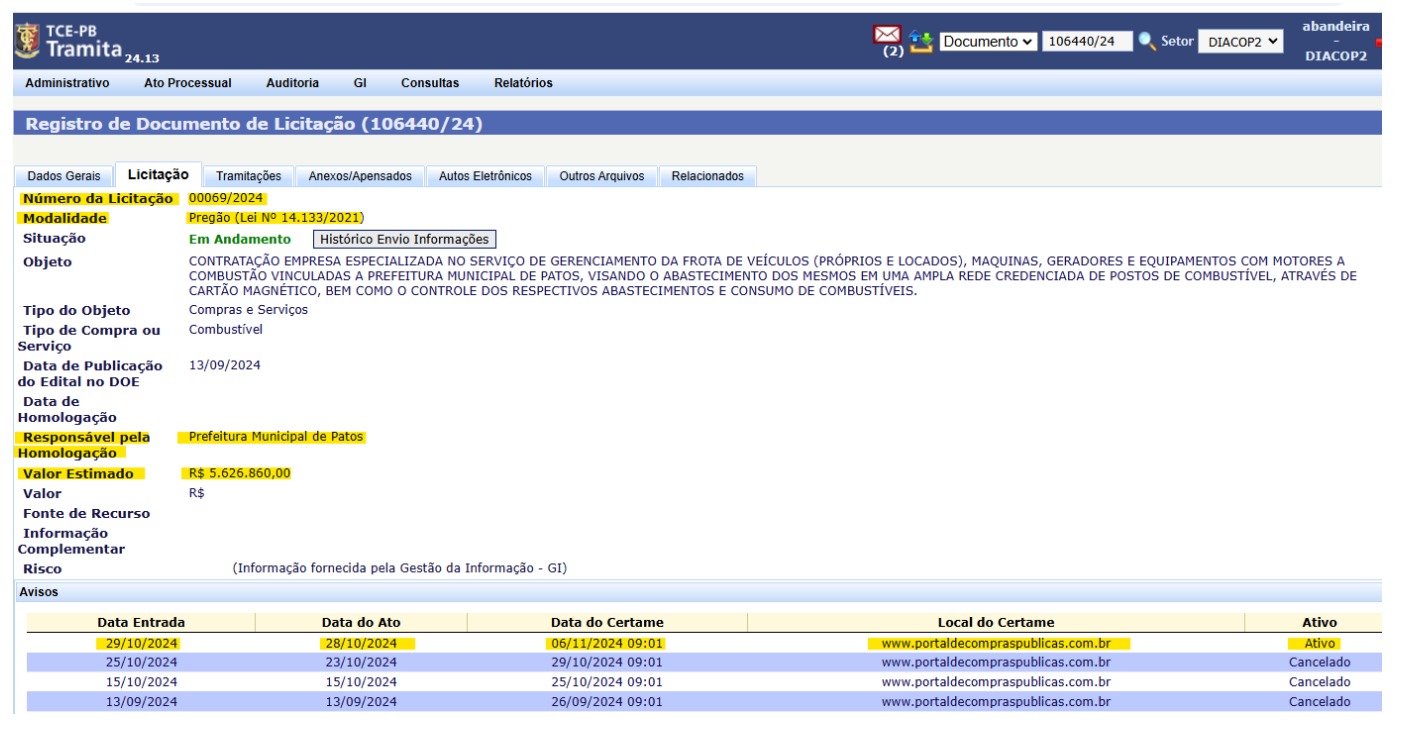Open the Anexos/Apensados tab
Screen dimensions: 1427x737
click(360, 176)
